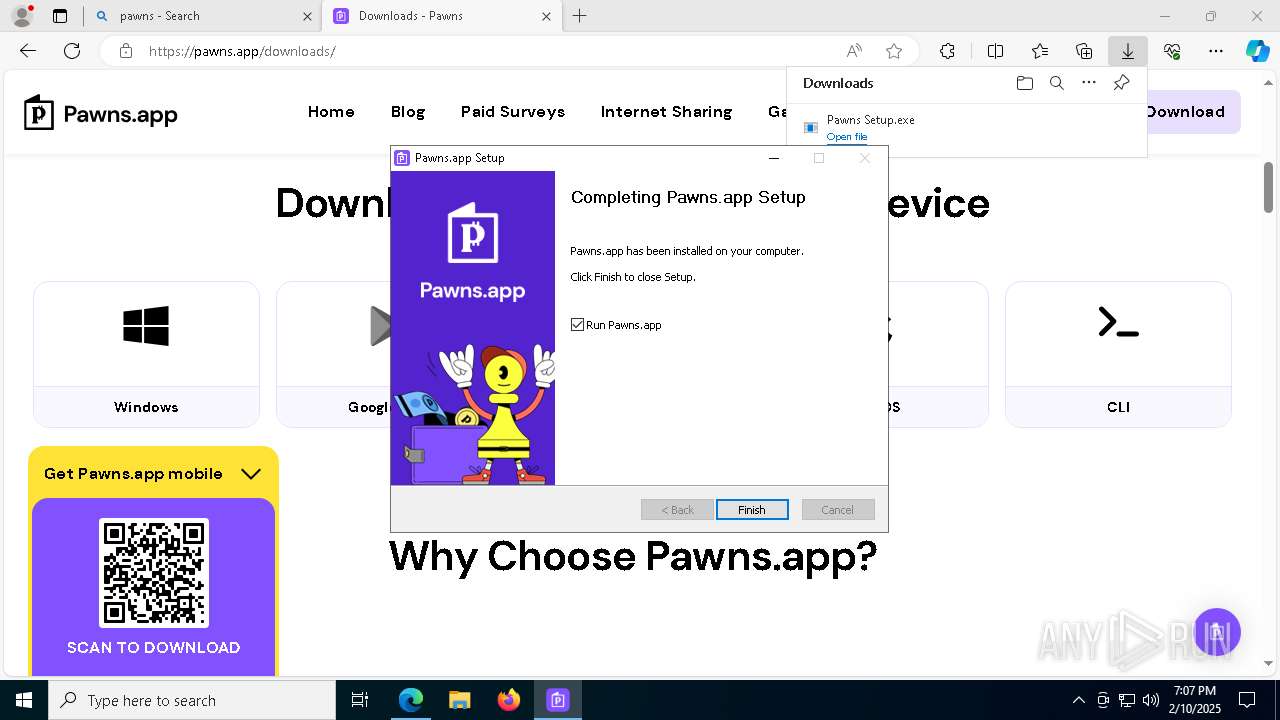Add this page to favorites
The width and height of the screenshot is (1280, 720).
[x=894, y=51]
